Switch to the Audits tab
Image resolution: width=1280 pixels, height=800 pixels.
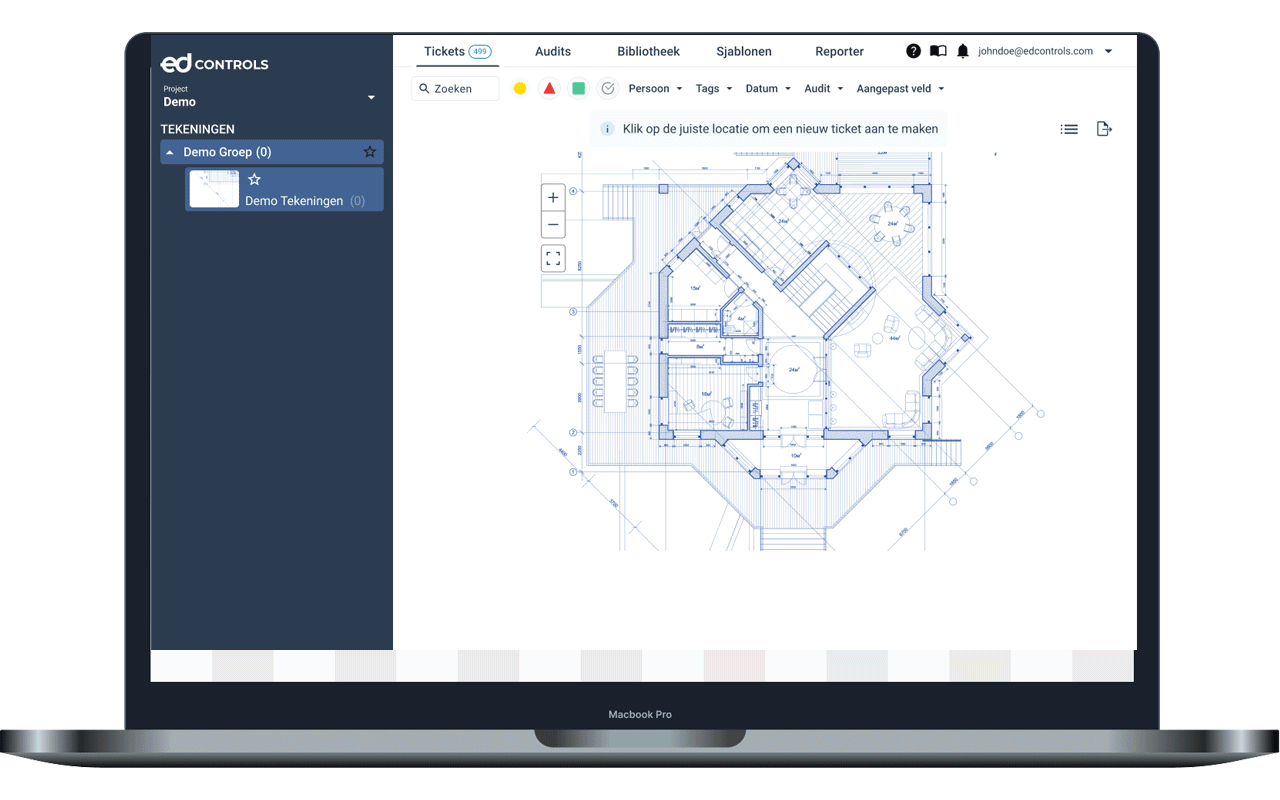[x=553, y=51]
